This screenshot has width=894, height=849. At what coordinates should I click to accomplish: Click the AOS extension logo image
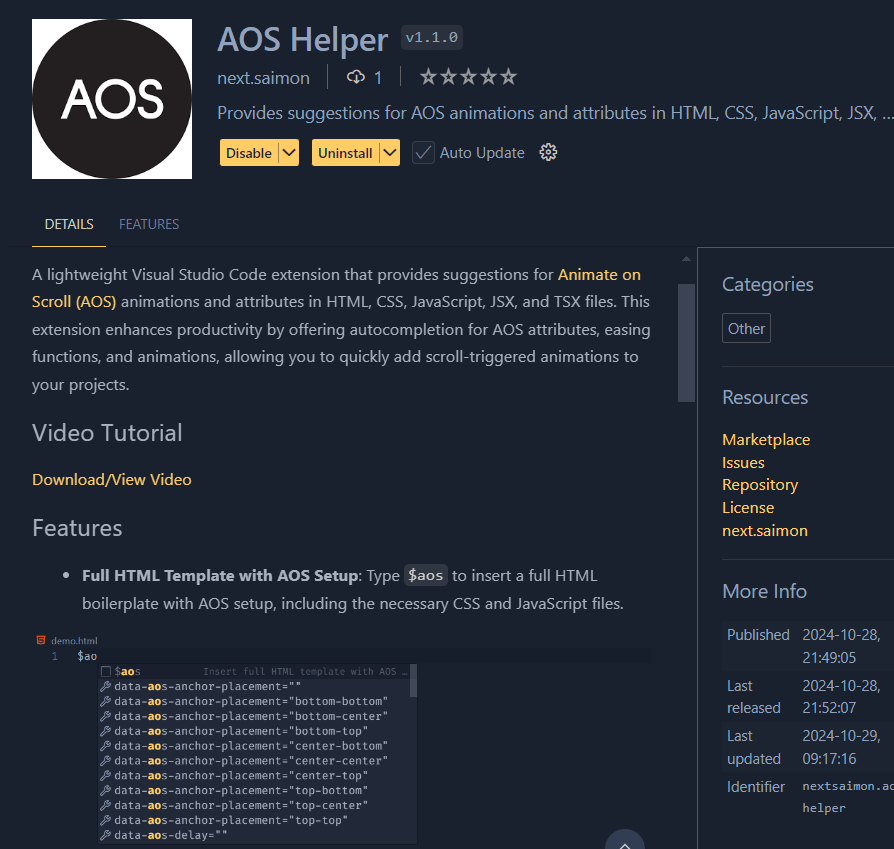[x=112, y=99]
